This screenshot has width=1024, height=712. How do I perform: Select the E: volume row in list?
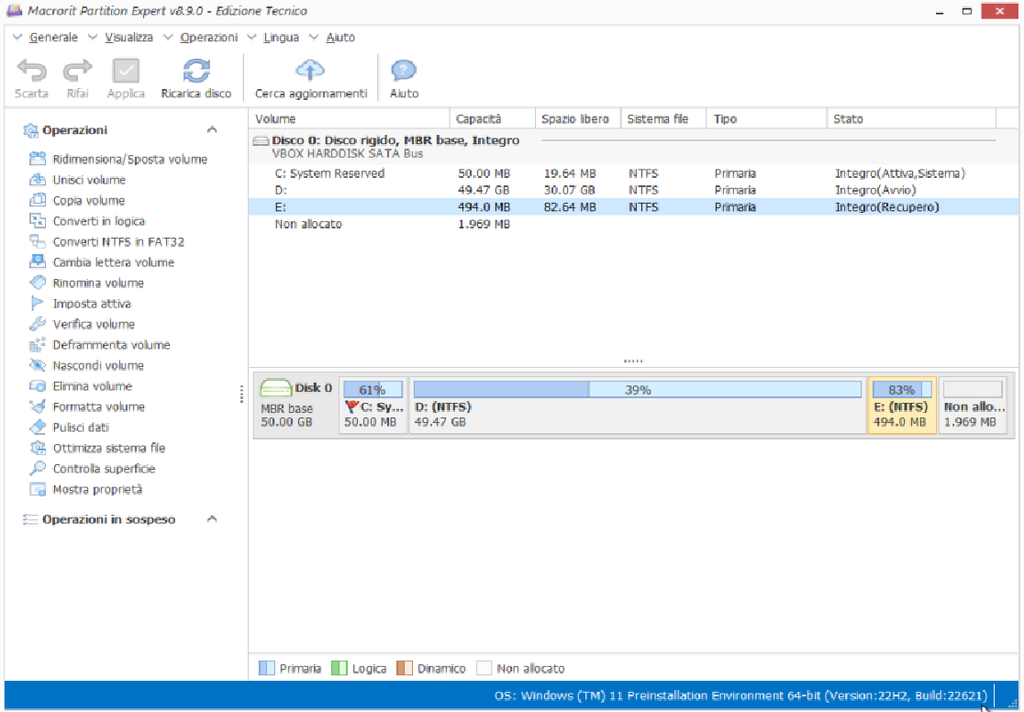pyautogui.click(x=633, y=207)
